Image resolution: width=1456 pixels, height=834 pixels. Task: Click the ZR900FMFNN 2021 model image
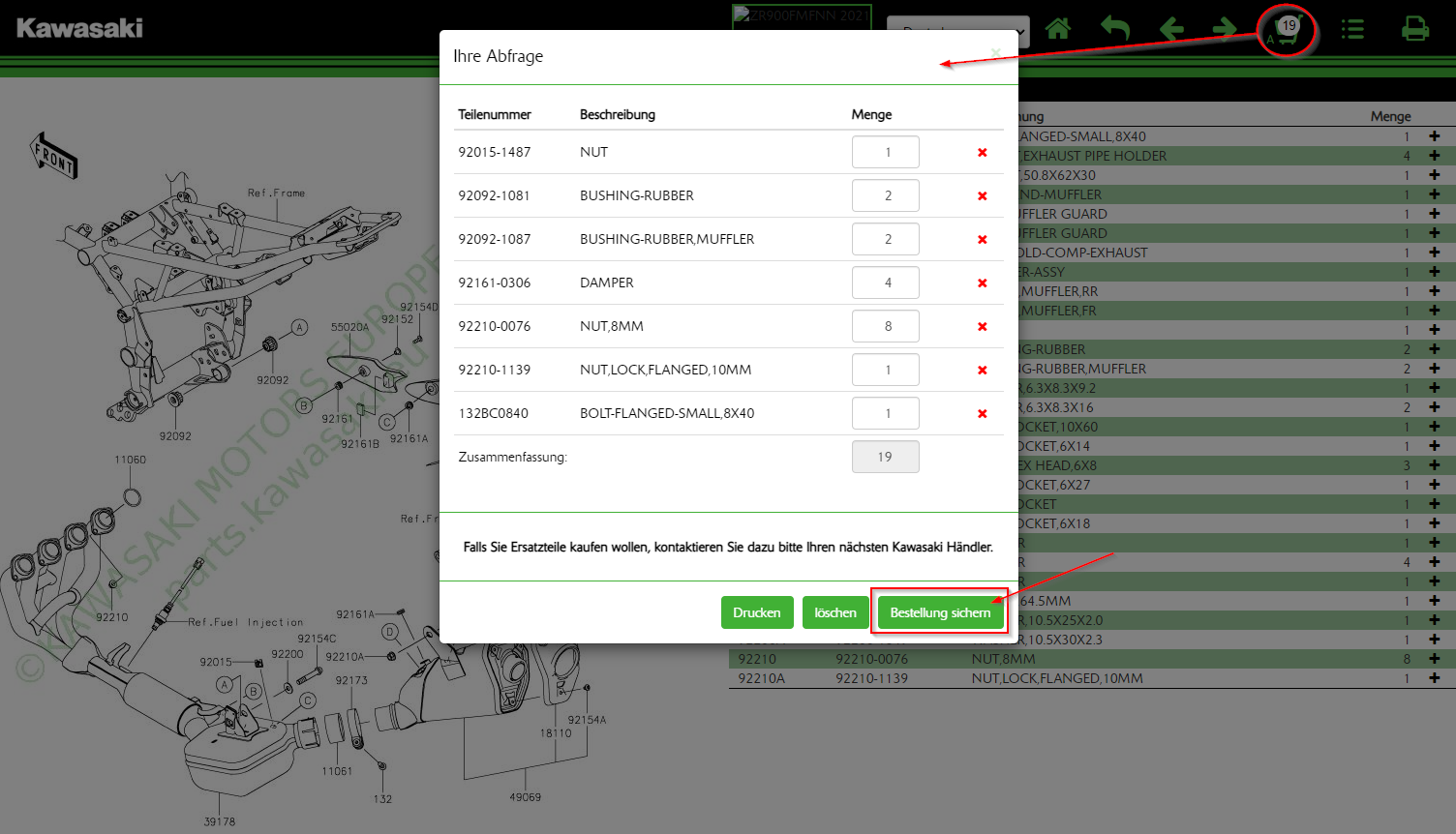802,16
